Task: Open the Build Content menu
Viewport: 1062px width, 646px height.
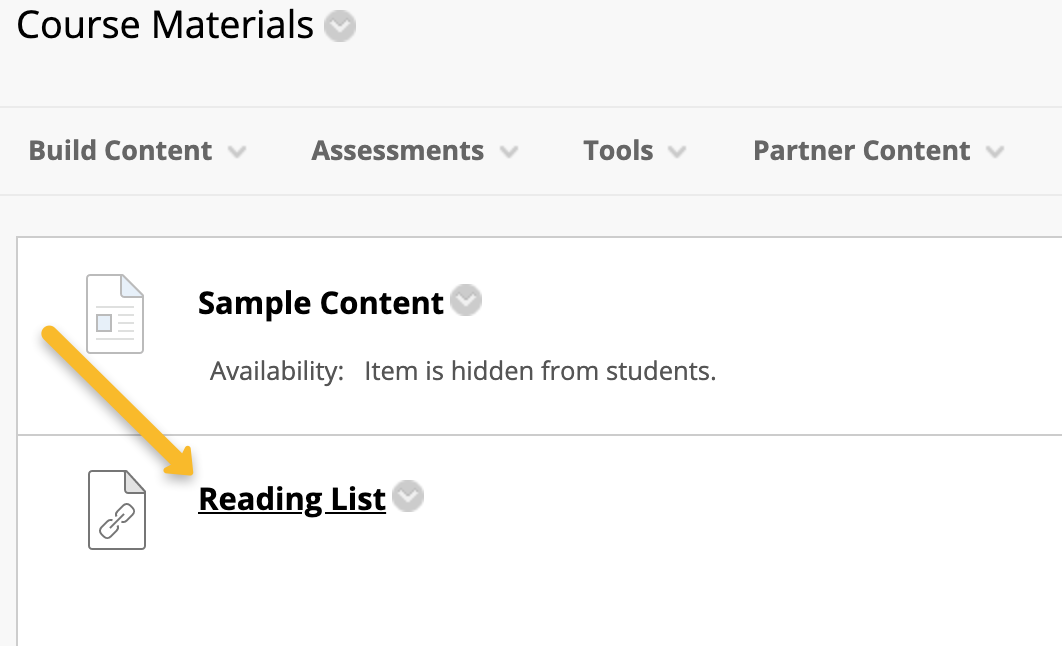Action: pyautogui.click(x=120, y=151)
